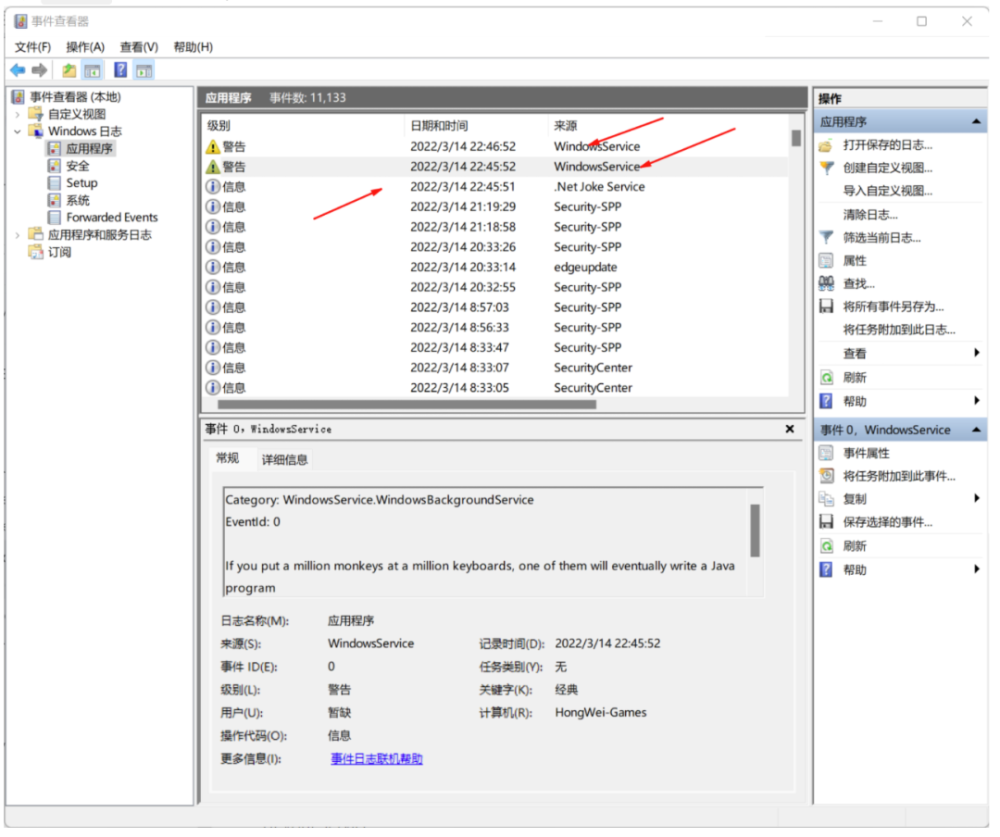Open the 文件(F) menu
Image resolution: width=1000 pixels, height=837 pixels.
click(x=33, y=47)
